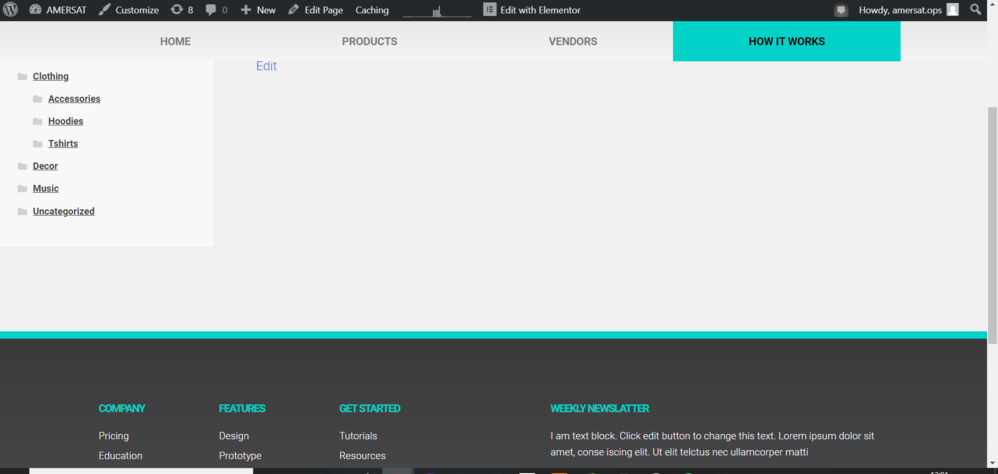Click the Edit Page pencil icon
This screenshot has width=998, height=474.
(x=293, y=10)
